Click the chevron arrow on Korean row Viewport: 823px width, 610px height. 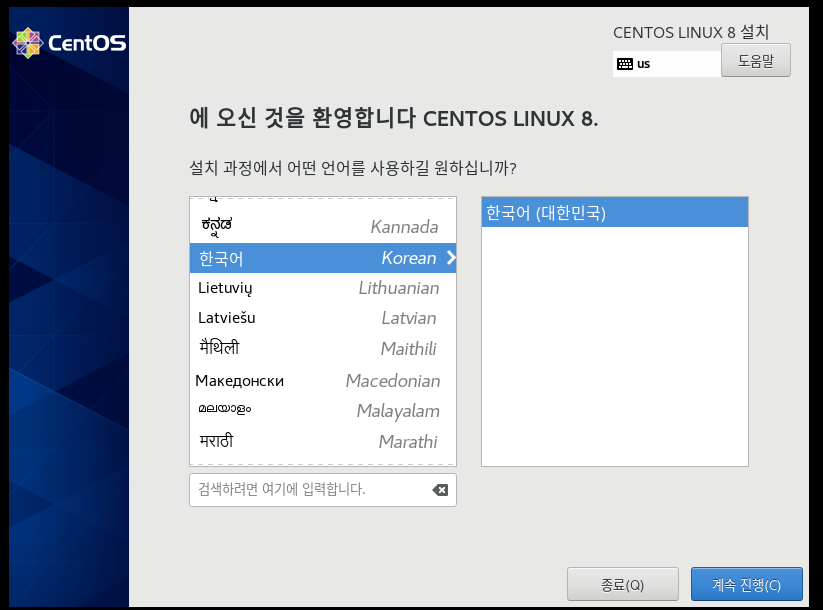[451, 258]
